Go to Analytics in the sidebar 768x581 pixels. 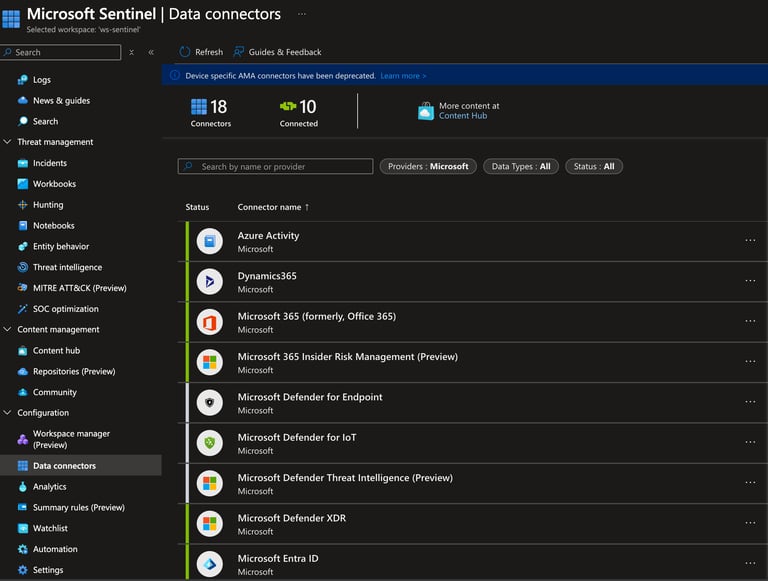(x=49, y=486)
